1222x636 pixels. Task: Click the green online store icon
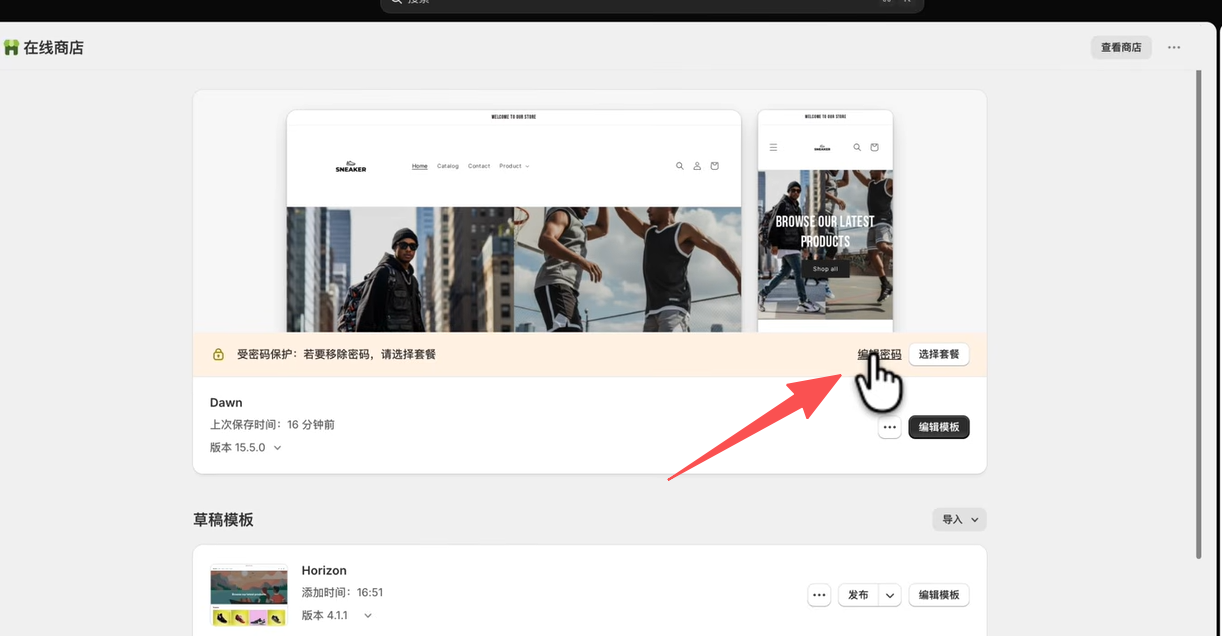tap(11, 47)
